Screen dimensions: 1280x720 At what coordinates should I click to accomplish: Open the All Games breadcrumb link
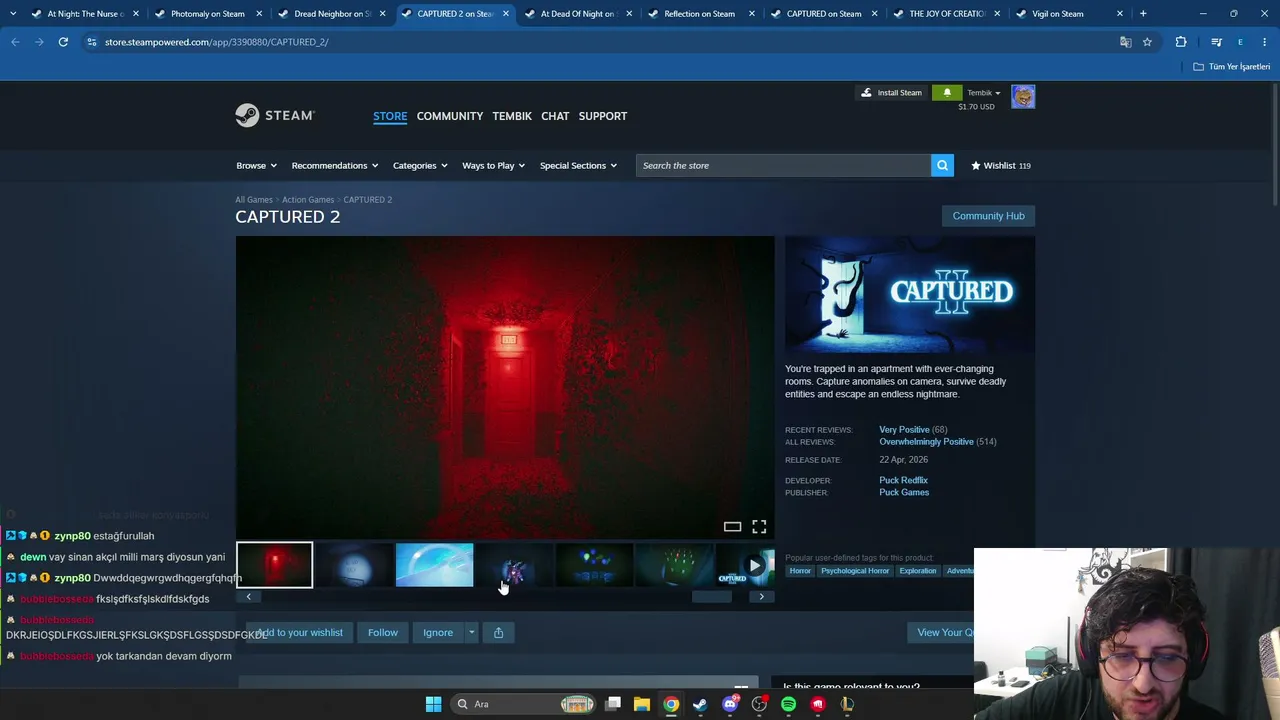pos(254,200)
